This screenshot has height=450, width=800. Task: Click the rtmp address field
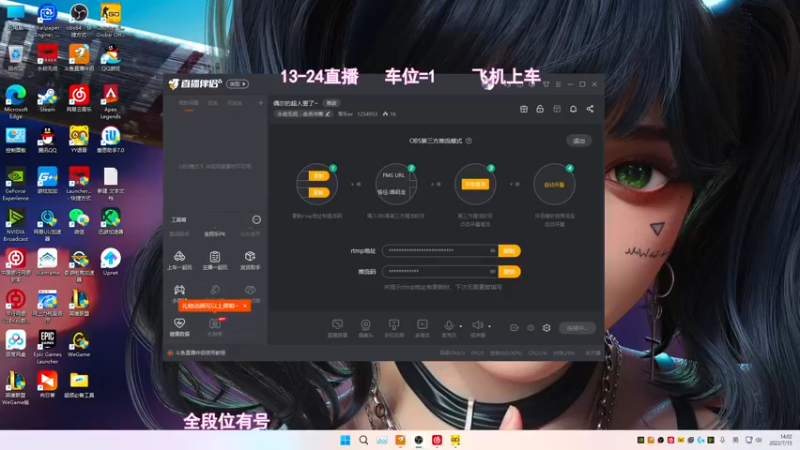coord(440,251)
